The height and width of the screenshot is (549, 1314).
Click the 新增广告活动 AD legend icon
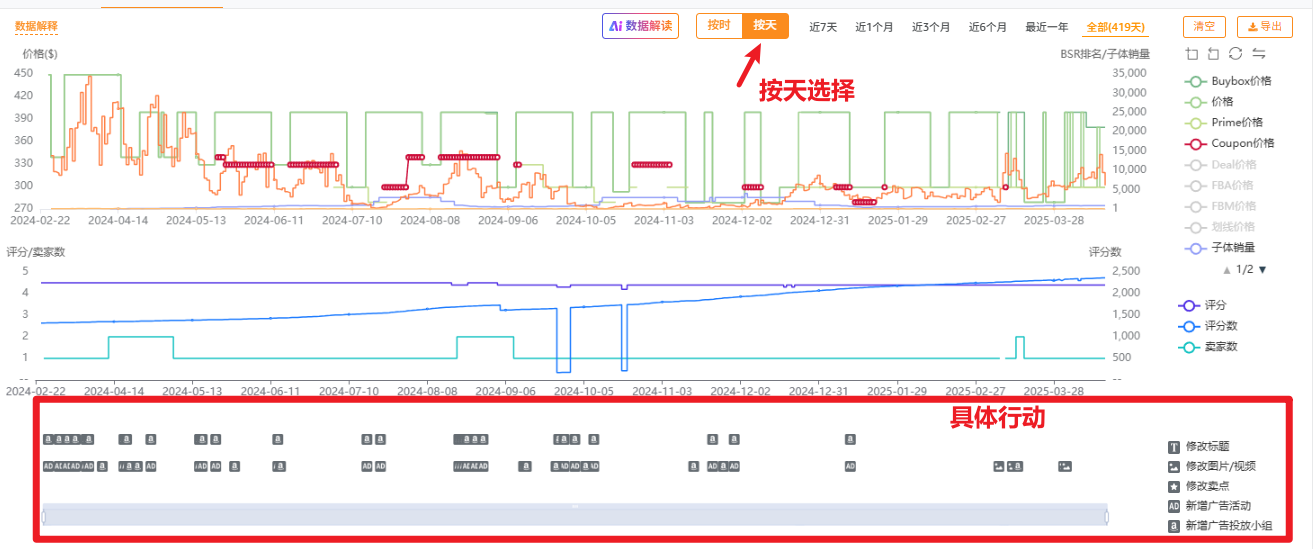click(x=1174, y=506)
